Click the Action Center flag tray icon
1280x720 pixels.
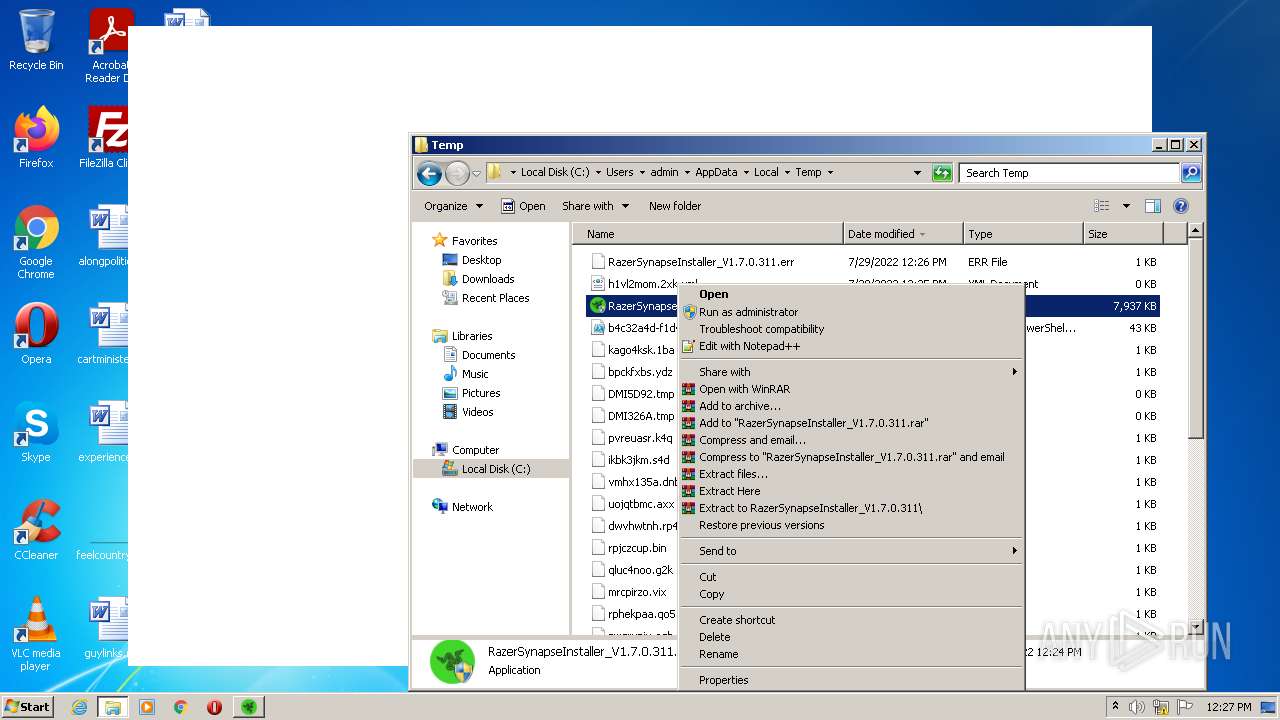click(1185, 707)
